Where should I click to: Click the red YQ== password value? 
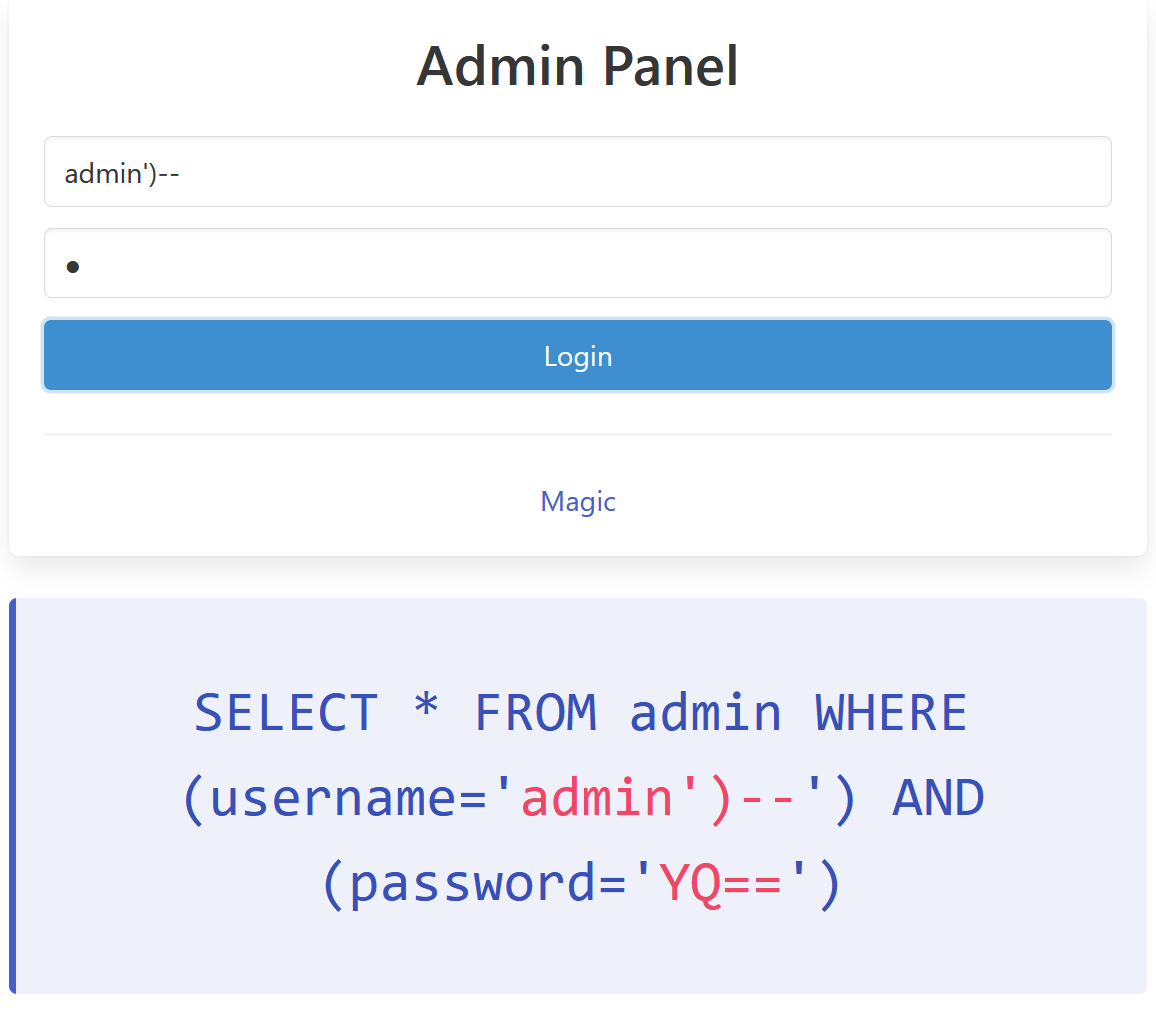(721, 885)
